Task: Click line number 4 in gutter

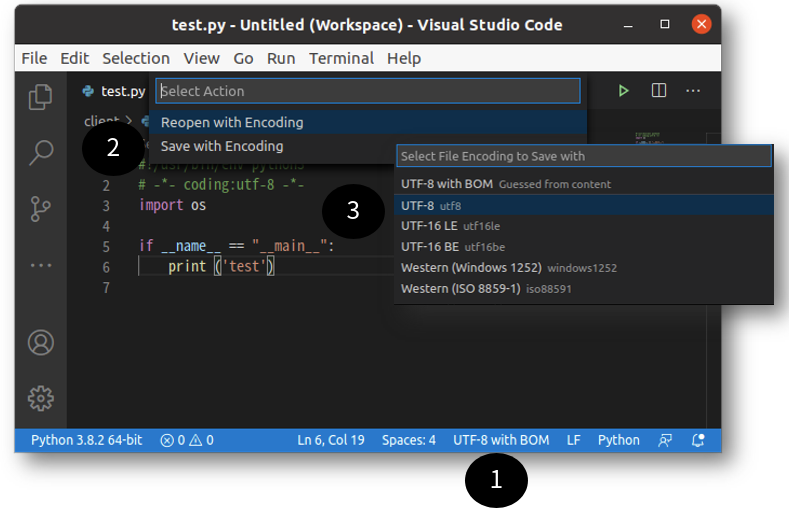Action: tap(106, 227)
